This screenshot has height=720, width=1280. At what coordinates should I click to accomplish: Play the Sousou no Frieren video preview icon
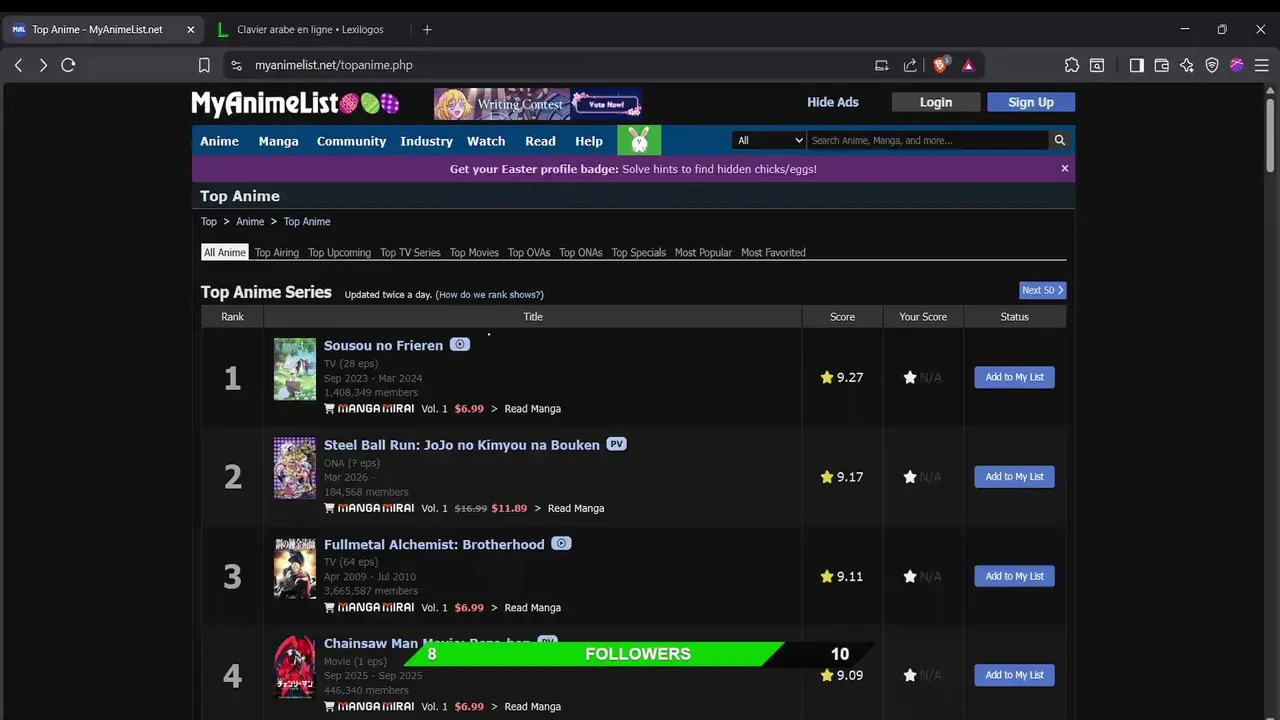pos(459,344)
